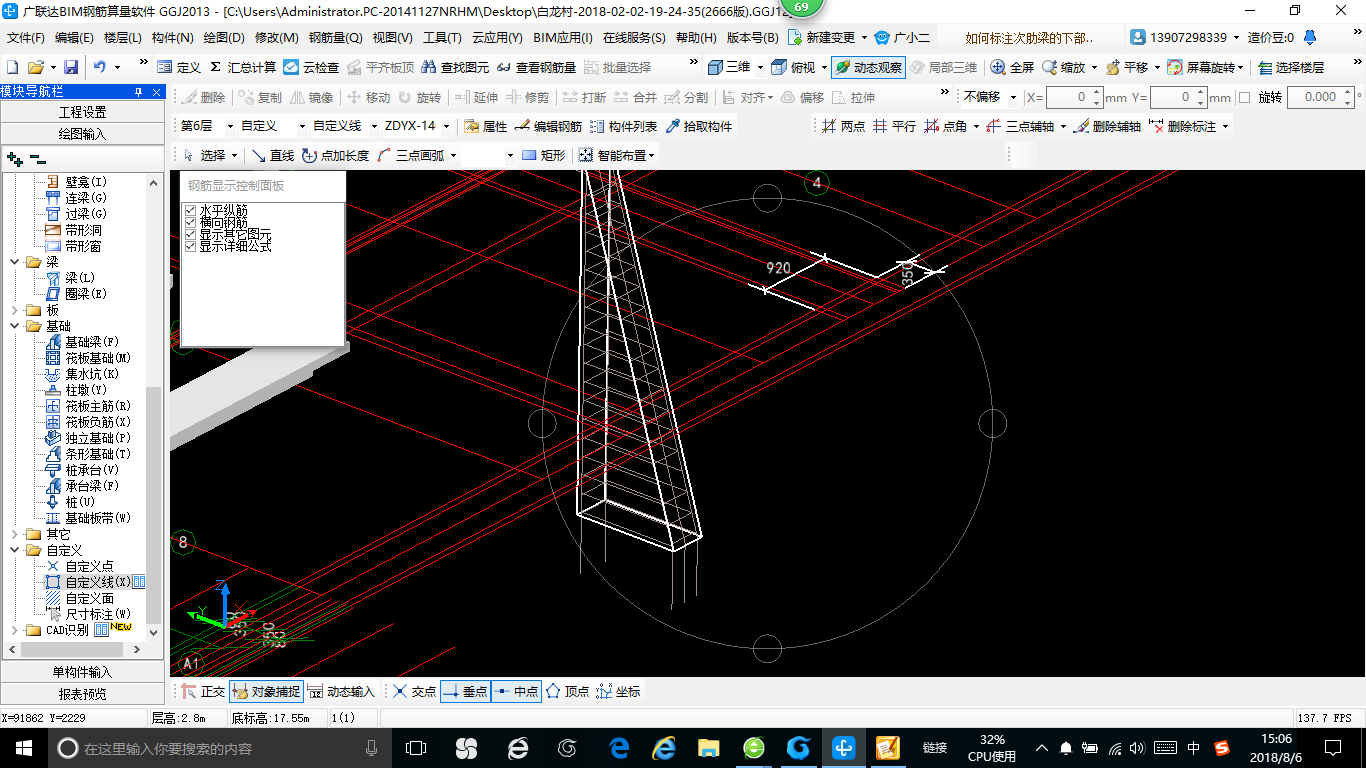The height and width of the screenshot is (768, 1366).
Task: Click the Windows search box
Action: point(218,748)
